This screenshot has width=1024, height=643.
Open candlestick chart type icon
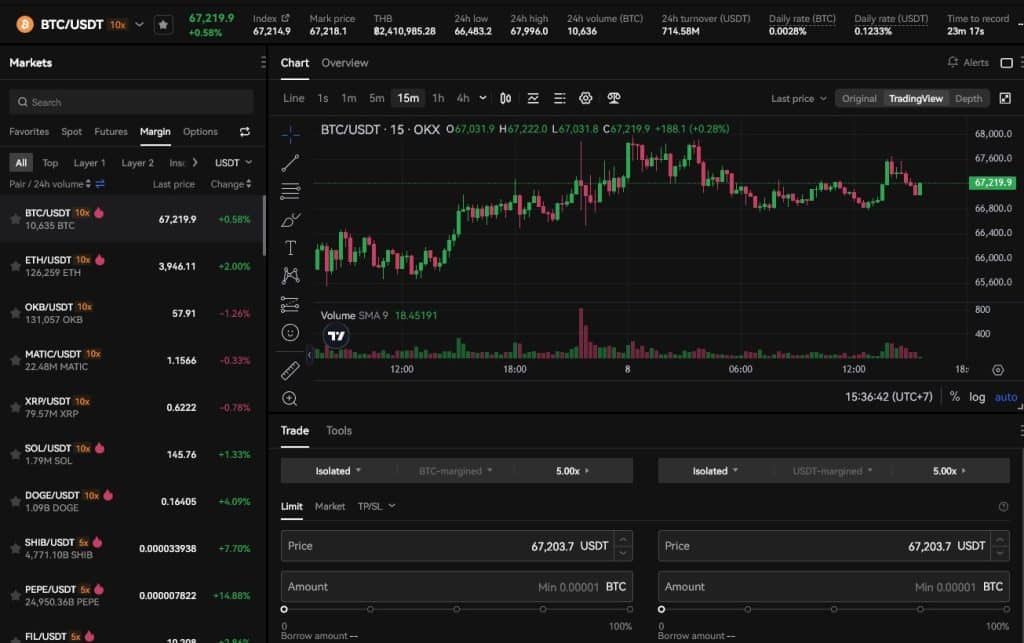pos(505,98)
